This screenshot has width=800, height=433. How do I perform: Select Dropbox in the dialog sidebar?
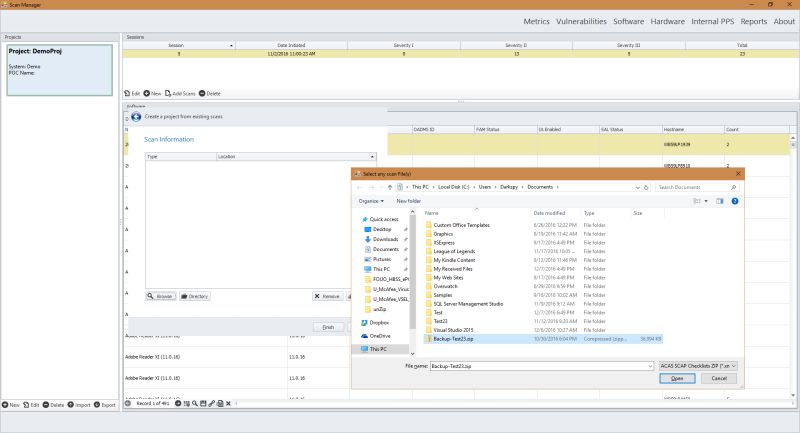pos(375,323)
